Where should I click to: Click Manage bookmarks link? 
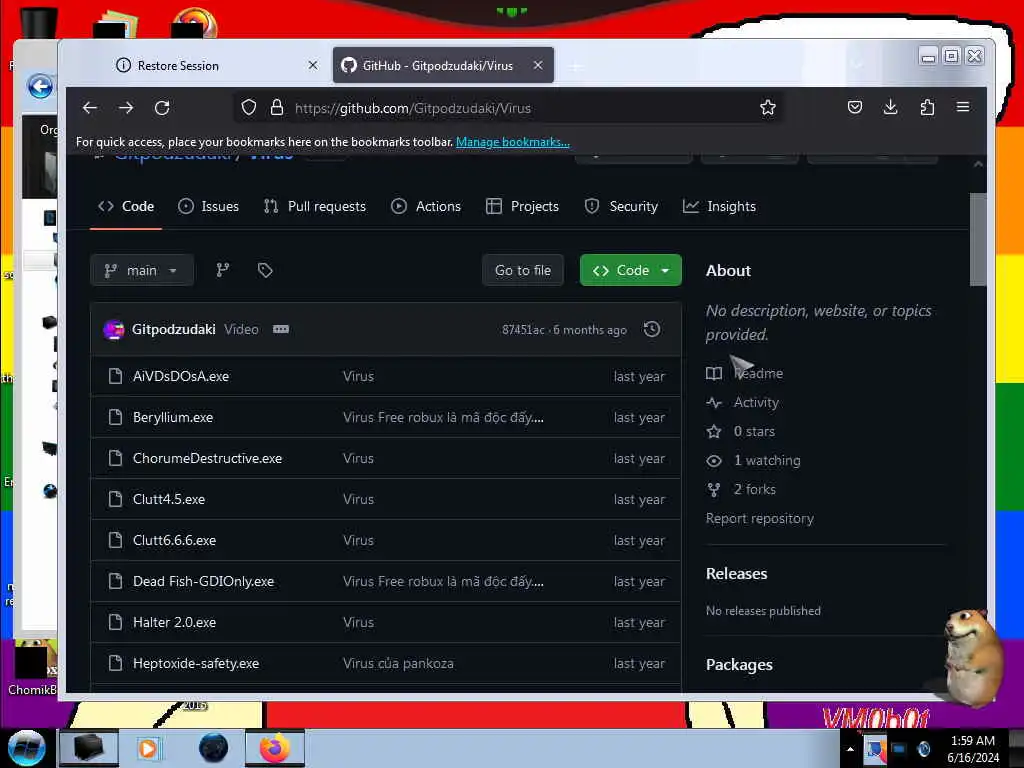[513, 142]
